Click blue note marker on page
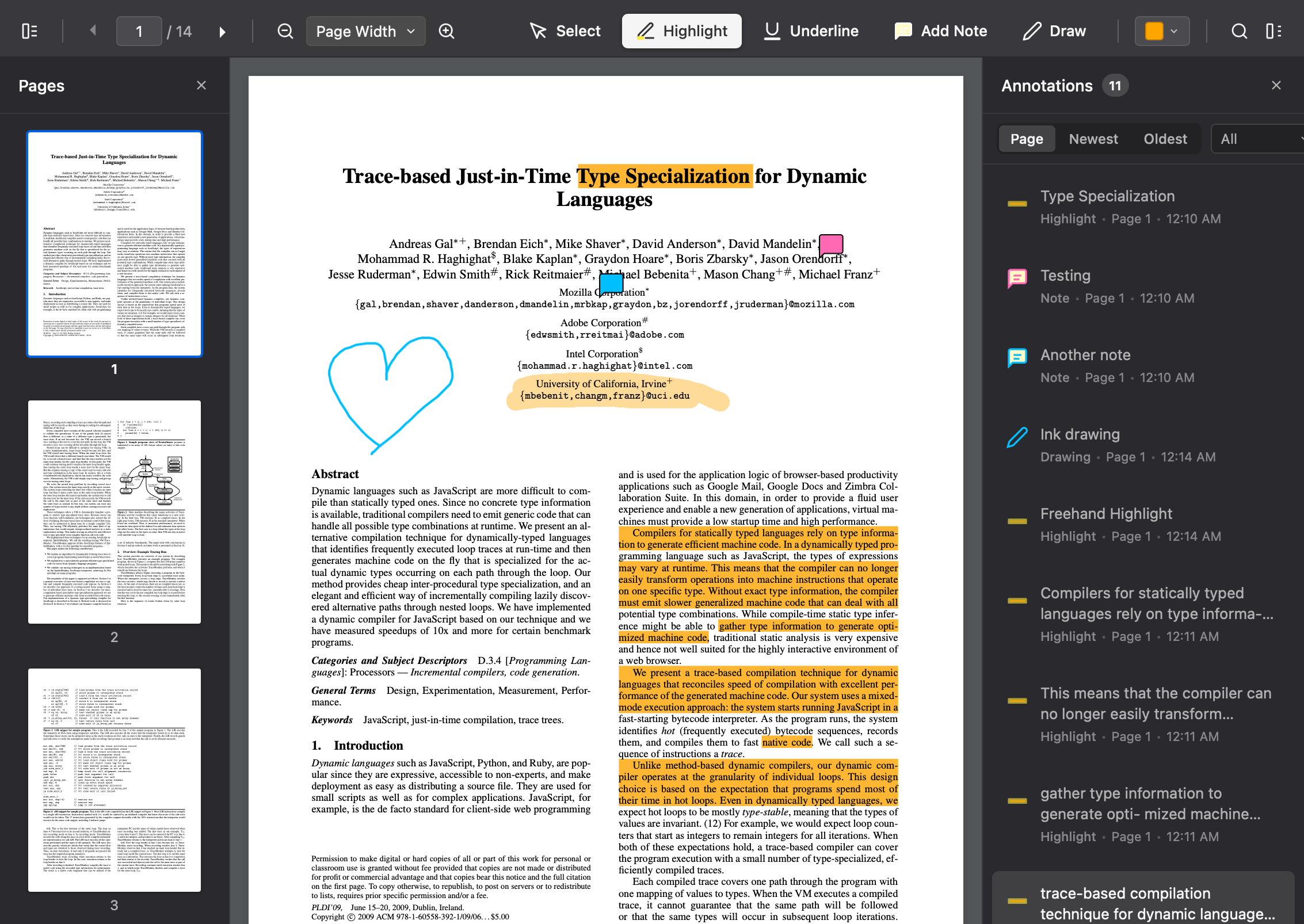1304x924 pixels. tap(611, 284)
